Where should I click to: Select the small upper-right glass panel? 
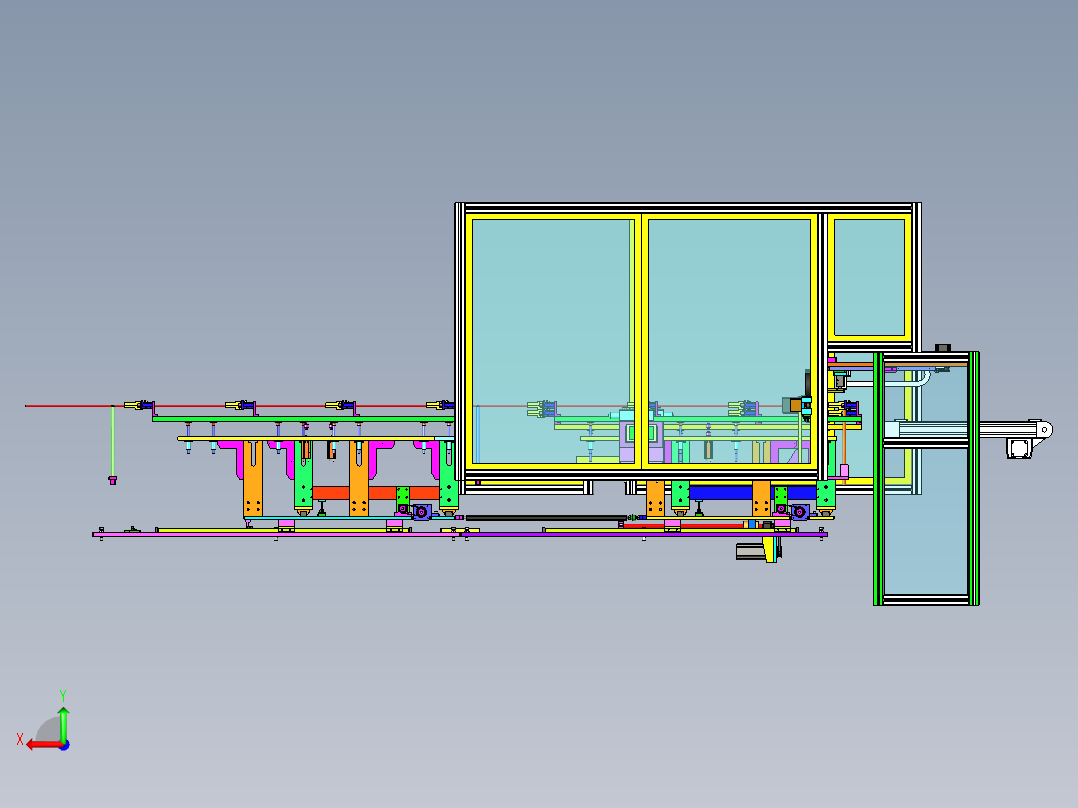point(869,277)
